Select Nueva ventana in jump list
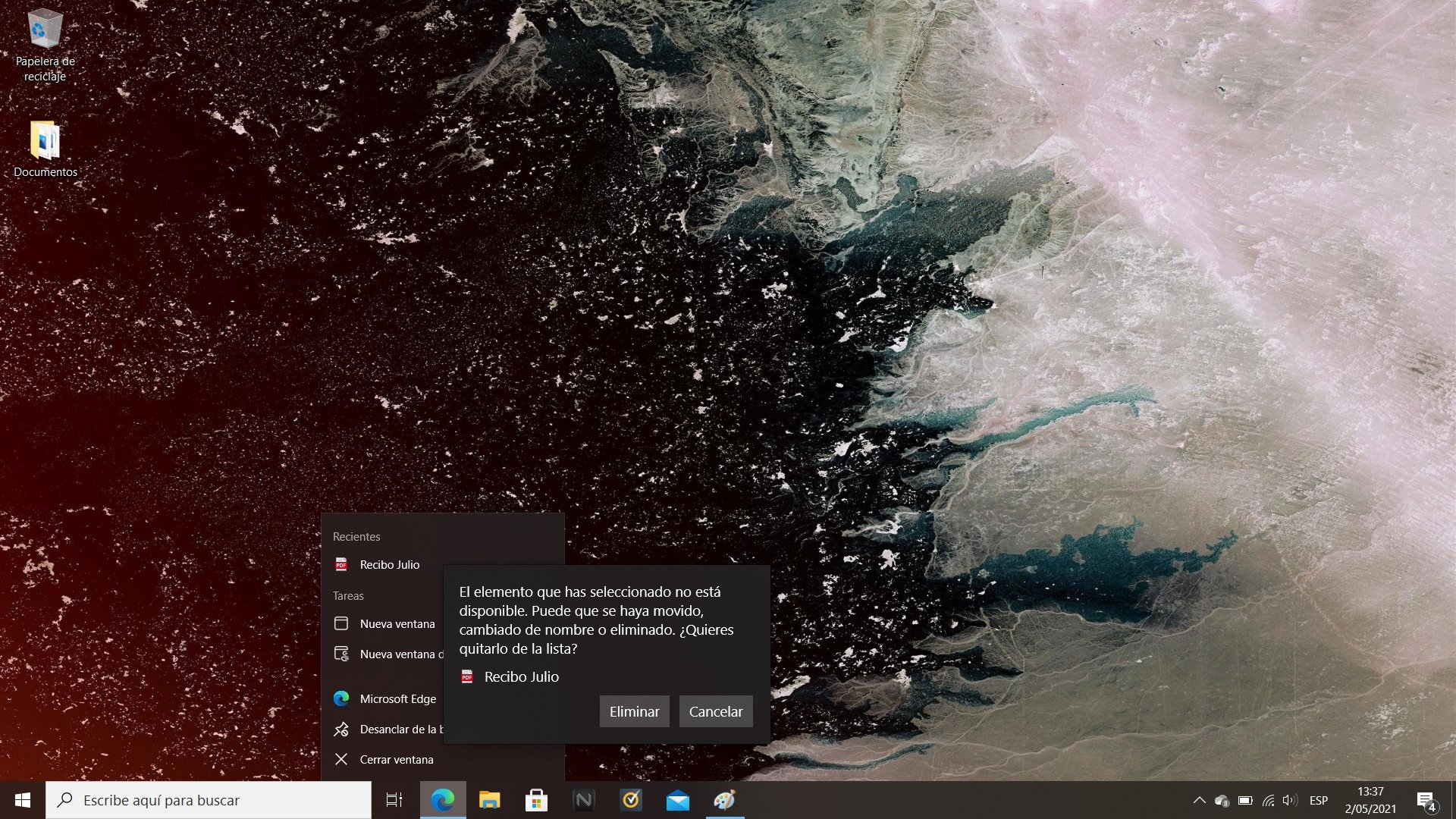Viewport: 1456px width, 819px height. pos(397,623)
